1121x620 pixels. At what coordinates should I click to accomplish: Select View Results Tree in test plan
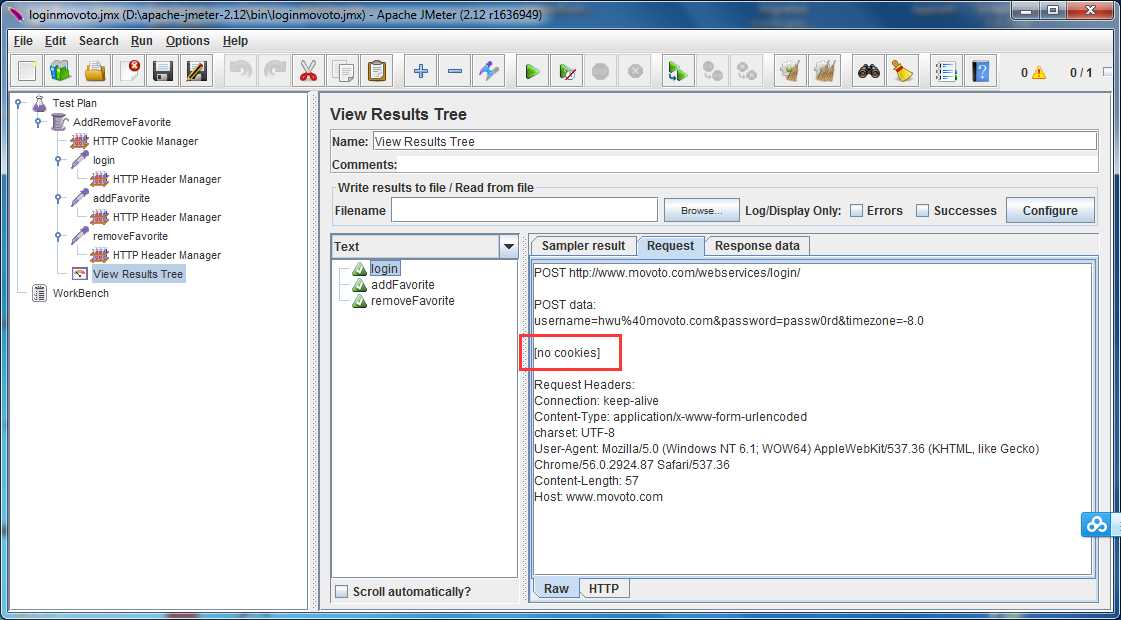(x=138, y=274)
